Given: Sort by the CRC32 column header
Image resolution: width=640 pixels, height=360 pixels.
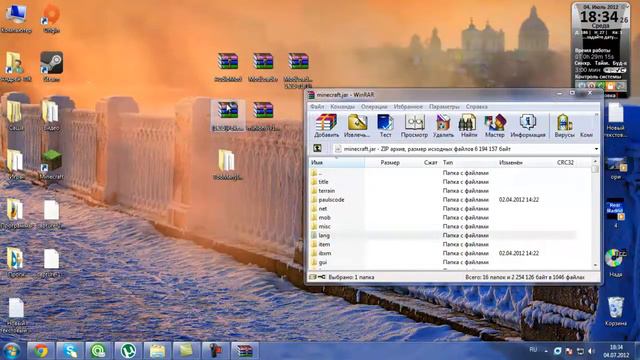Looking at the screenshot, I should pyautogui.click(x=565, y=162).
